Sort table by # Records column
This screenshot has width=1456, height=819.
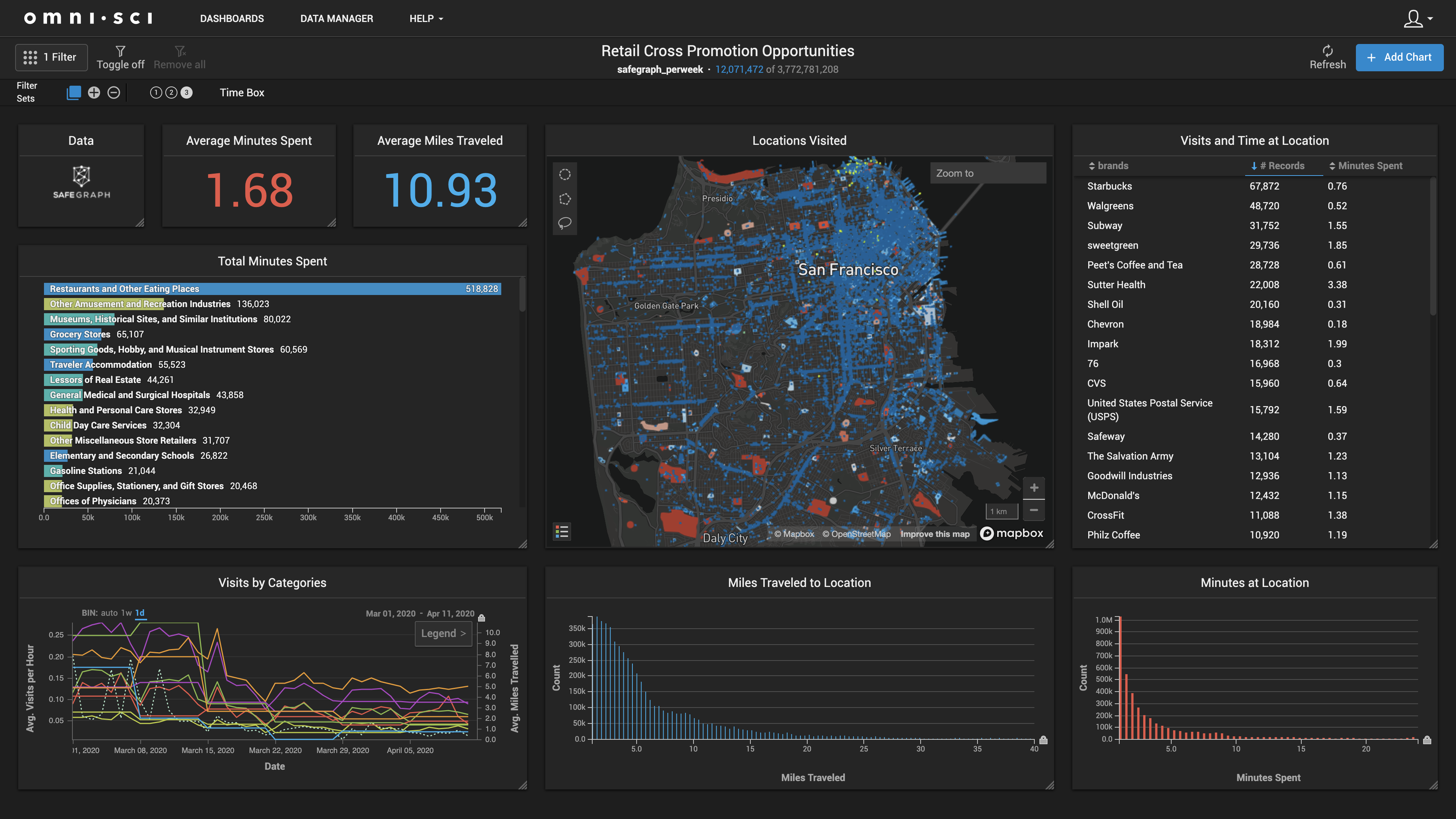pyautogui.click(x=1277, y=166)
